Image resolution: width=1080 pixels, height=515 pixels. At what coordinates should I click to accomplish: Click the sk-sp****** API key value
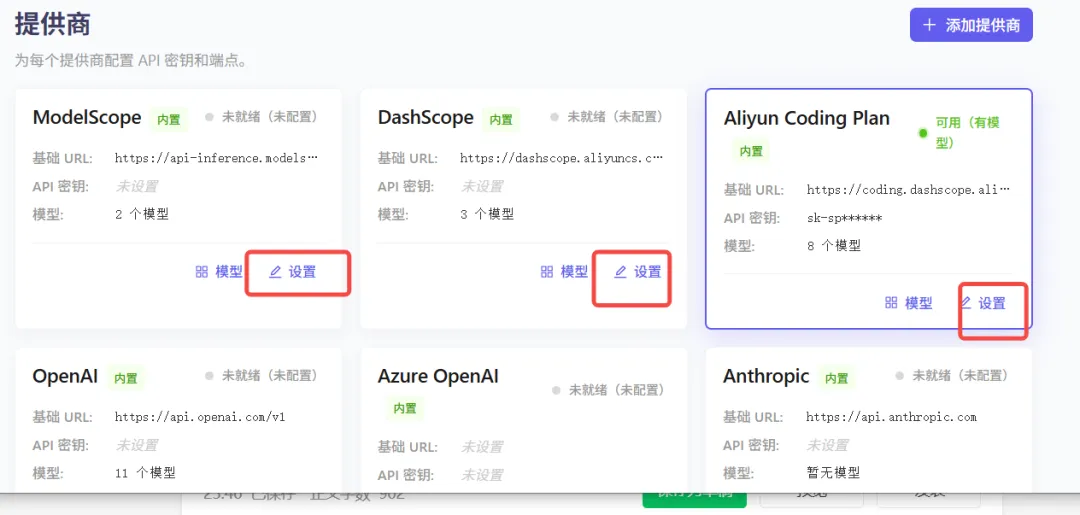pos(844,218)
